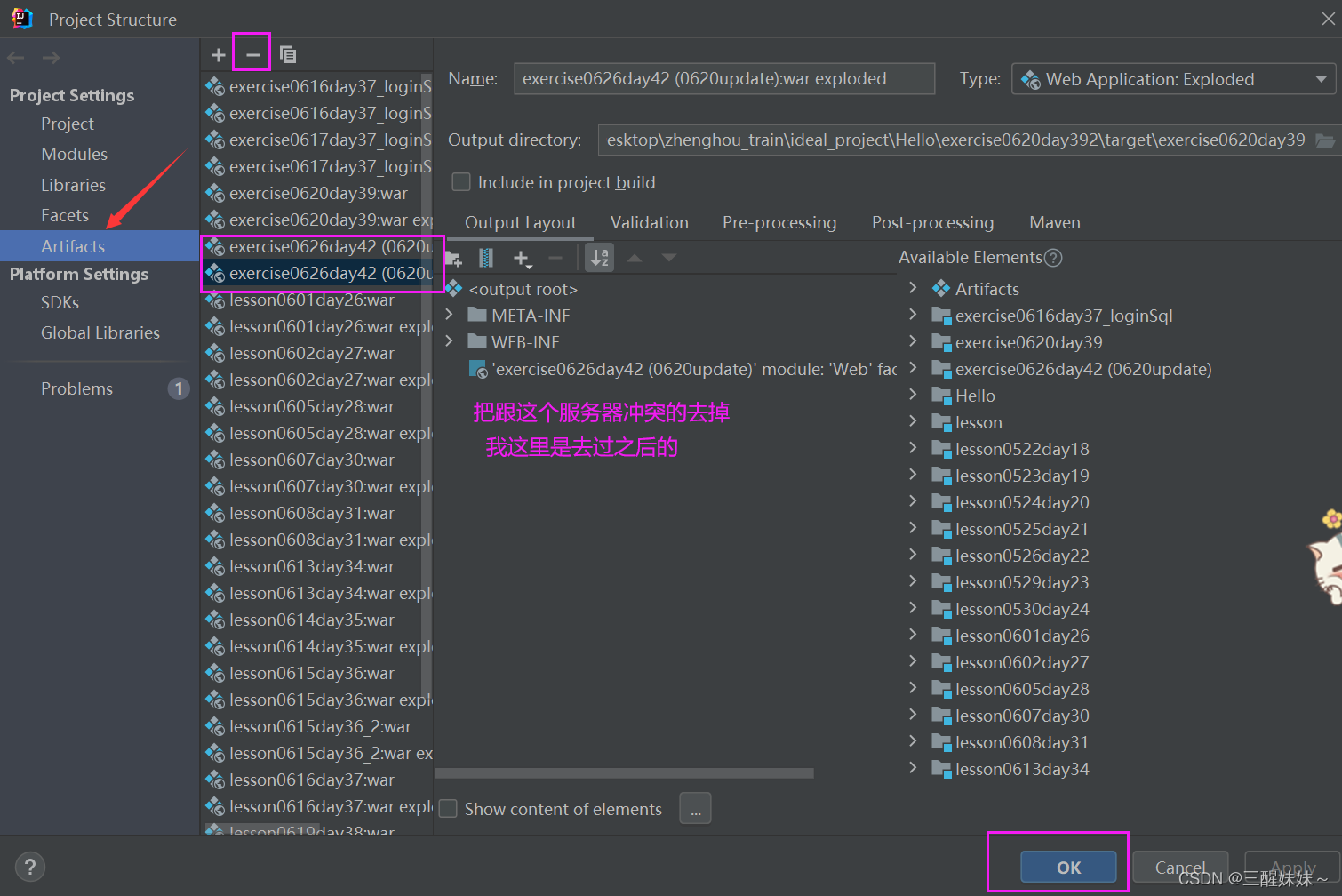This screenshot has width=1342, height=896.
Task: Switch to the Validation tab
Action: click(x=650, y=222)
